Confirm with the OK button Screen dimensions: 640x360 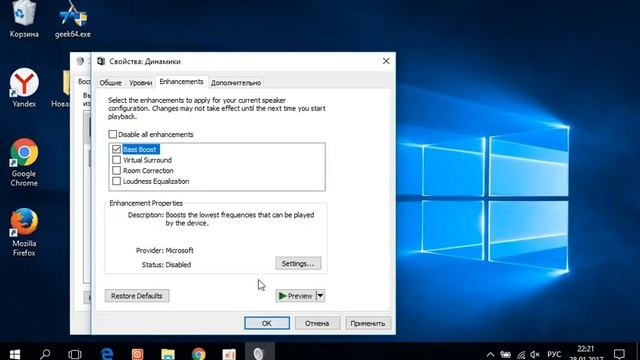tap(267, 323)
